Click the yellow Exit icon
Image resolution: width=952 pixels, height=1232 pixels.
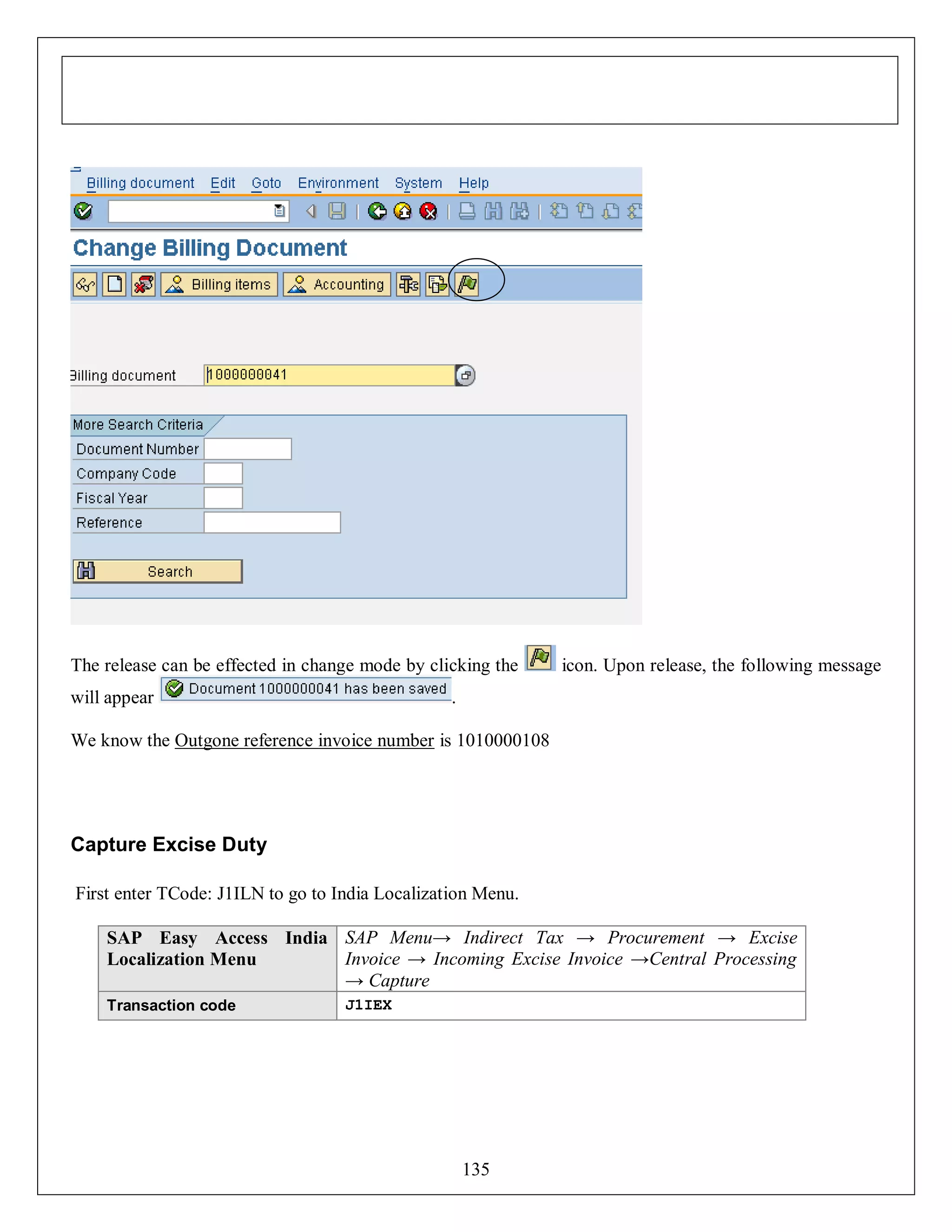click(403, 212)
